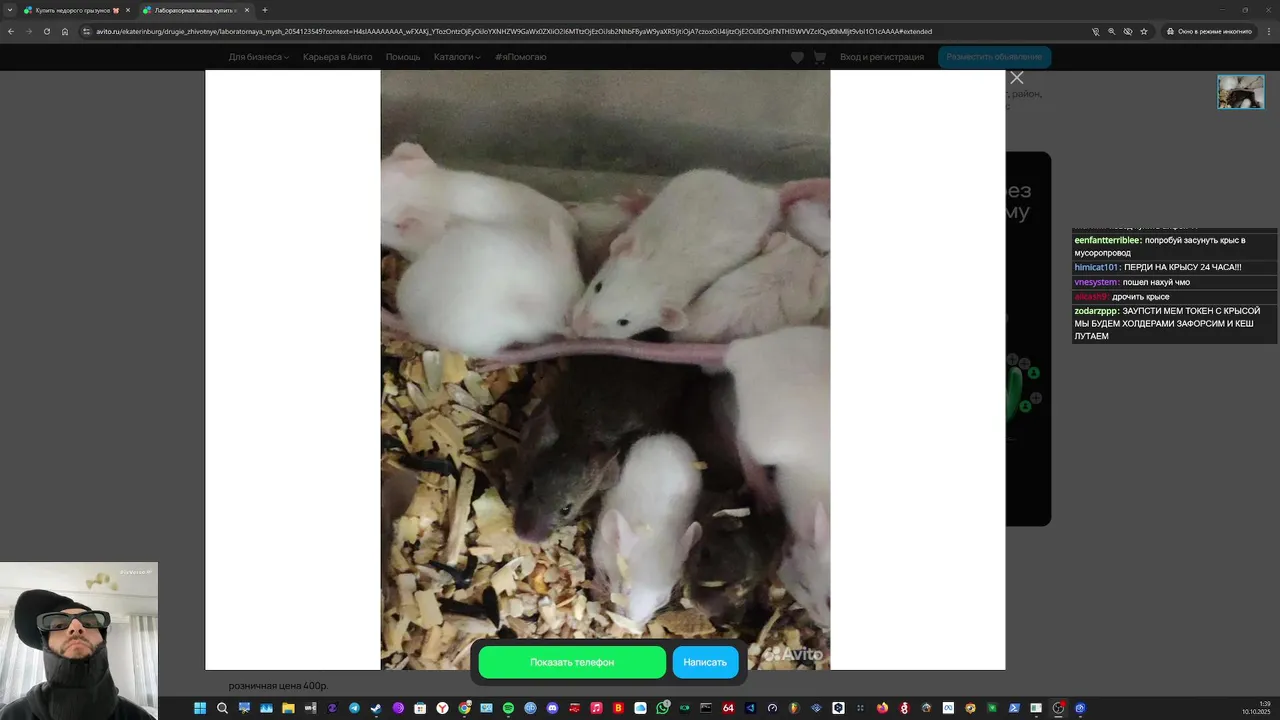Open Telegram from the taskbar
The image size is (1280, 720).
(x=355, y=708)
